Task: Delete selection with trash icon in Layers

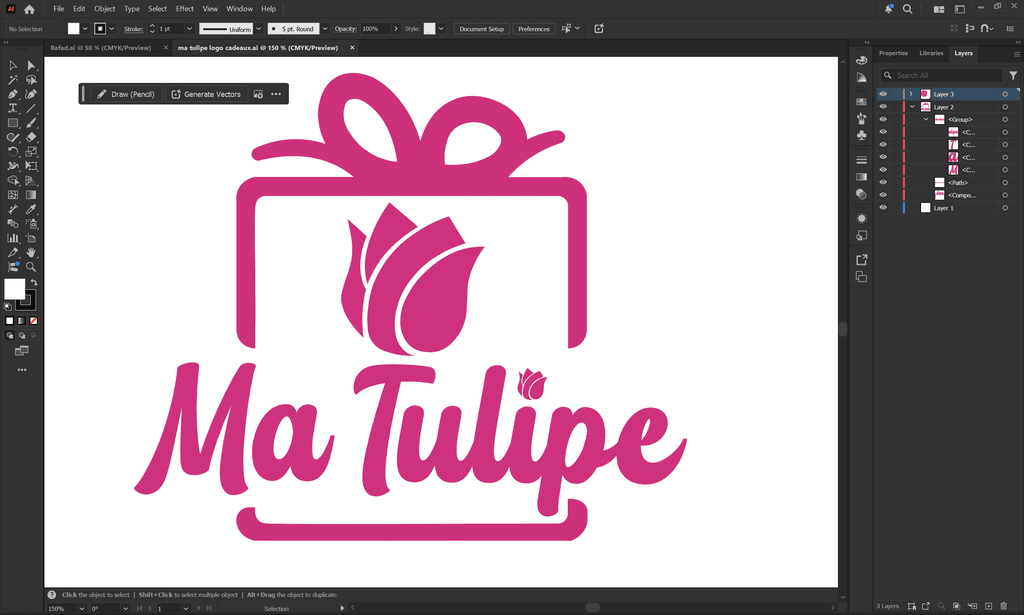Action: pyautogui.click(x=1004, y=607)
